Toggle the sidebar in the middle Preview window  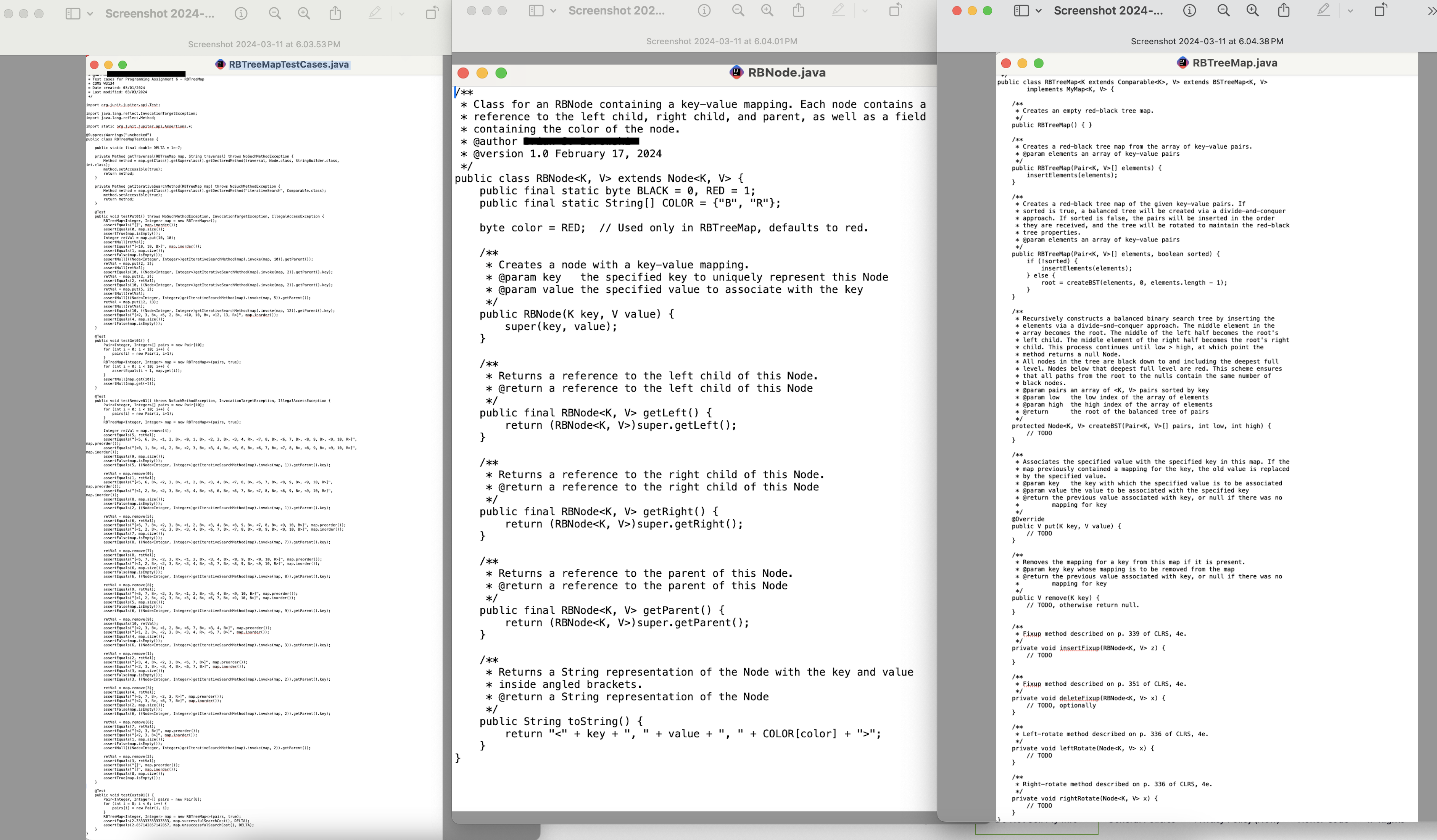(x=536, y=10)
